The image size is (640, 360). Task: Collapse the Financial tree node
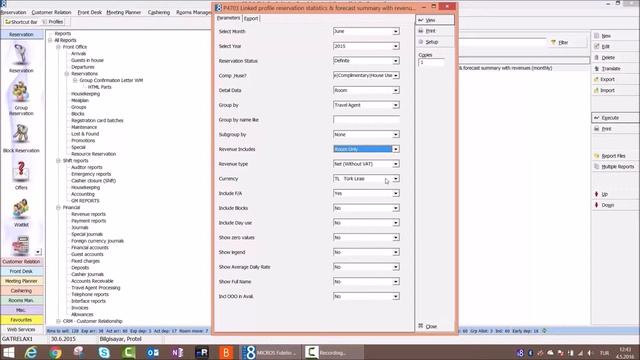pyautogui.click(x=58, y=207)
